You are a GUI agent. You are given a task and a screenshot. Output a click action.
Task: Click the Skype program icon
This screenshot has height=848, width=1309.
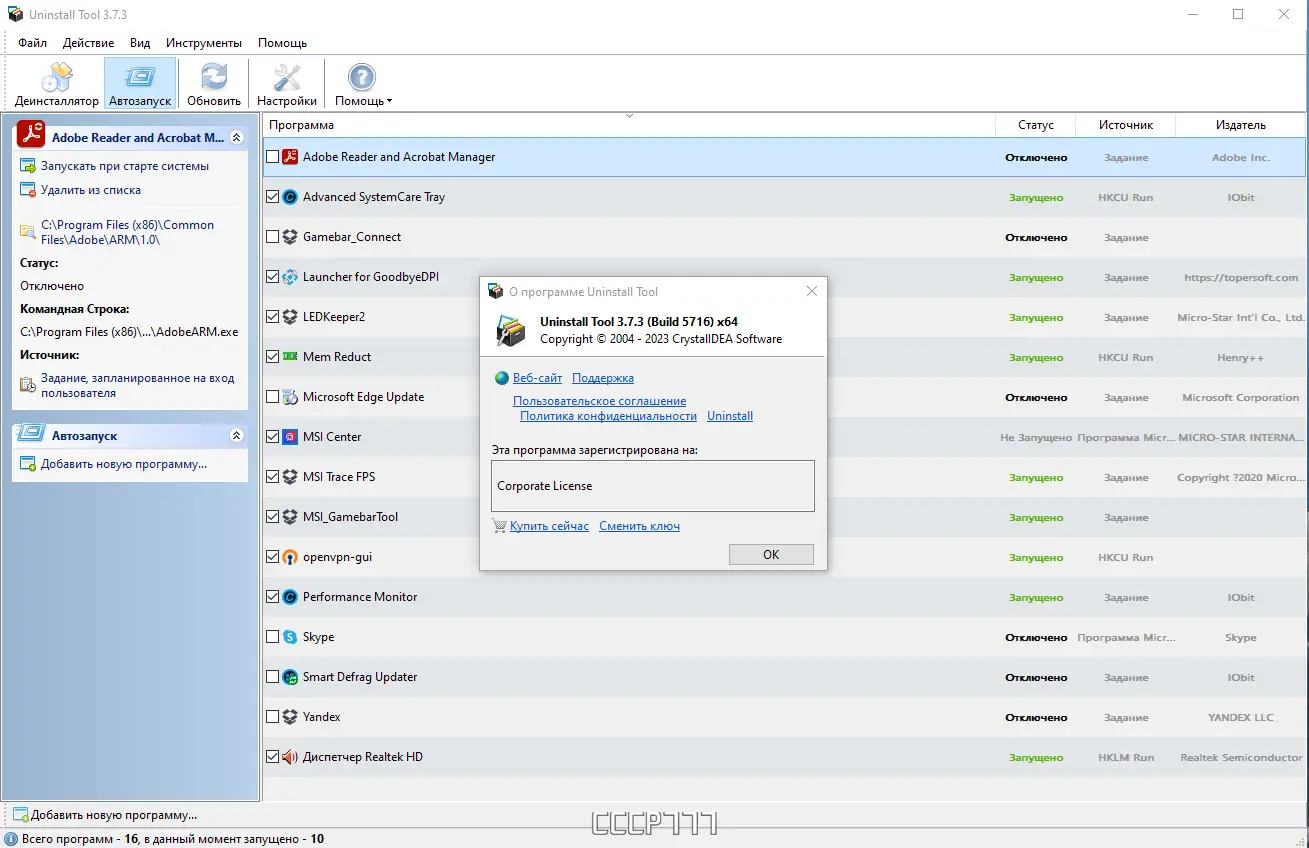point(291,637)
